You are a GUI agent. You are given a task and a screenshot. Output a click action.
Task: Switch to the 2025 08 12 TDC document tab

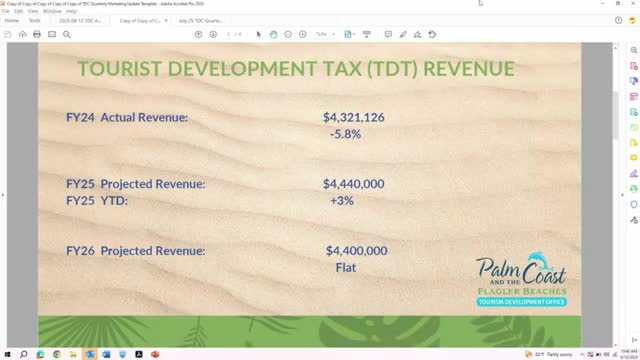point(80,20)
